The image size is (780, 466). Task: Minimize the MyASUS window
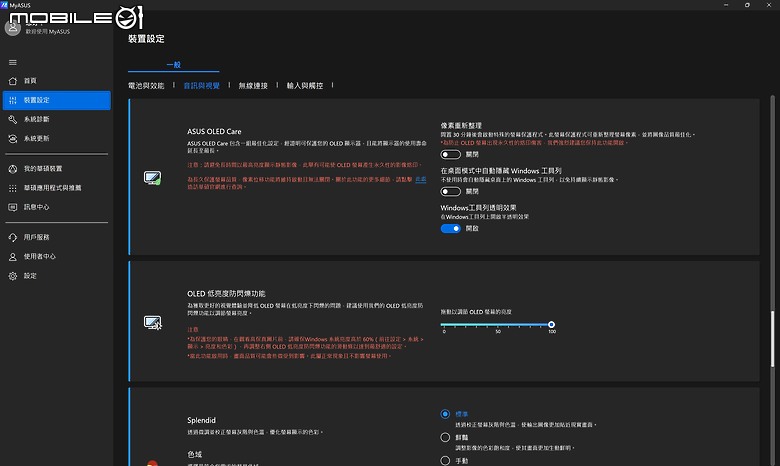pos(726,5)
